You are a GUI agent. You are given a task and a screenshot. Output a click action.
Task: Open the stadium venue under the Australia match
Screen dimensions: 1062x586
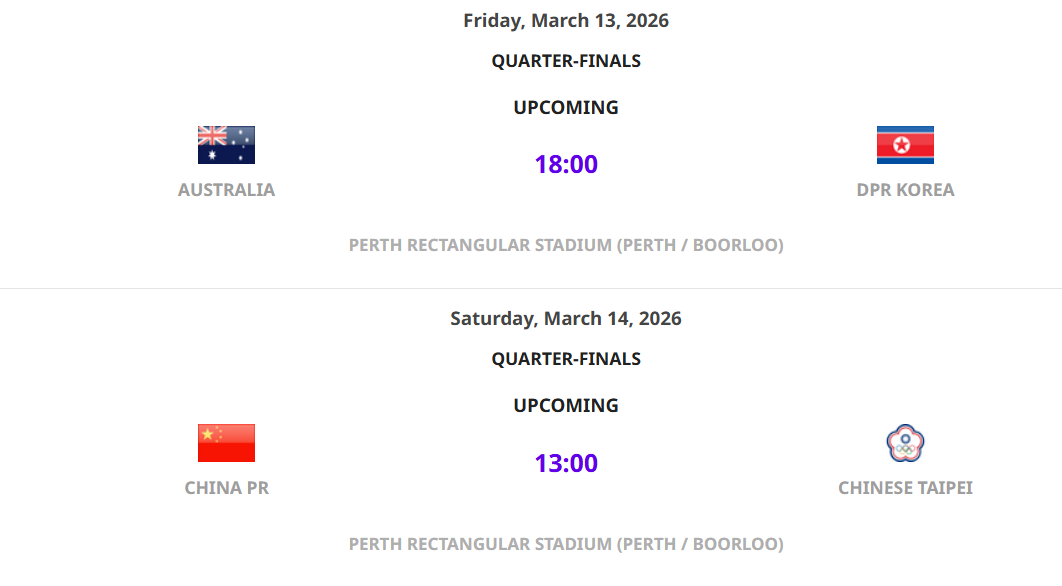(566, 245)
